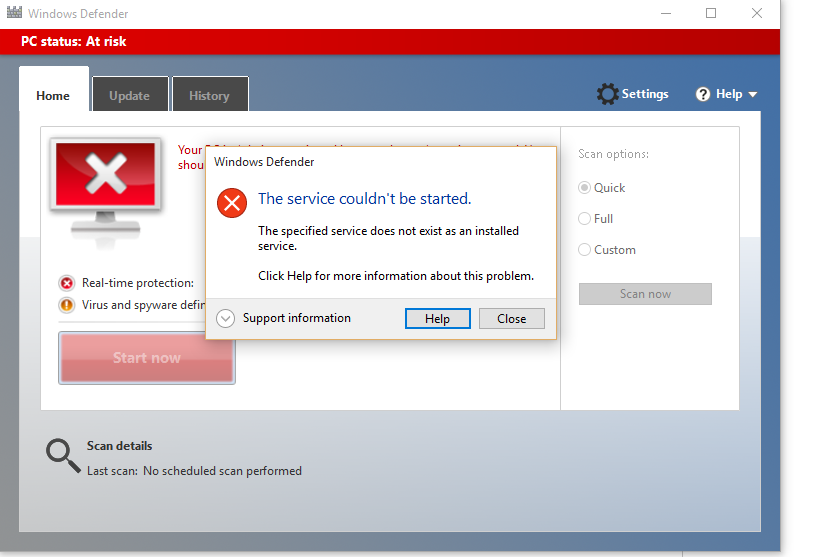Click the "Real-time protection:" label
Image resolution: width=825 pixels, height=557 pixels.
[138, 283]
